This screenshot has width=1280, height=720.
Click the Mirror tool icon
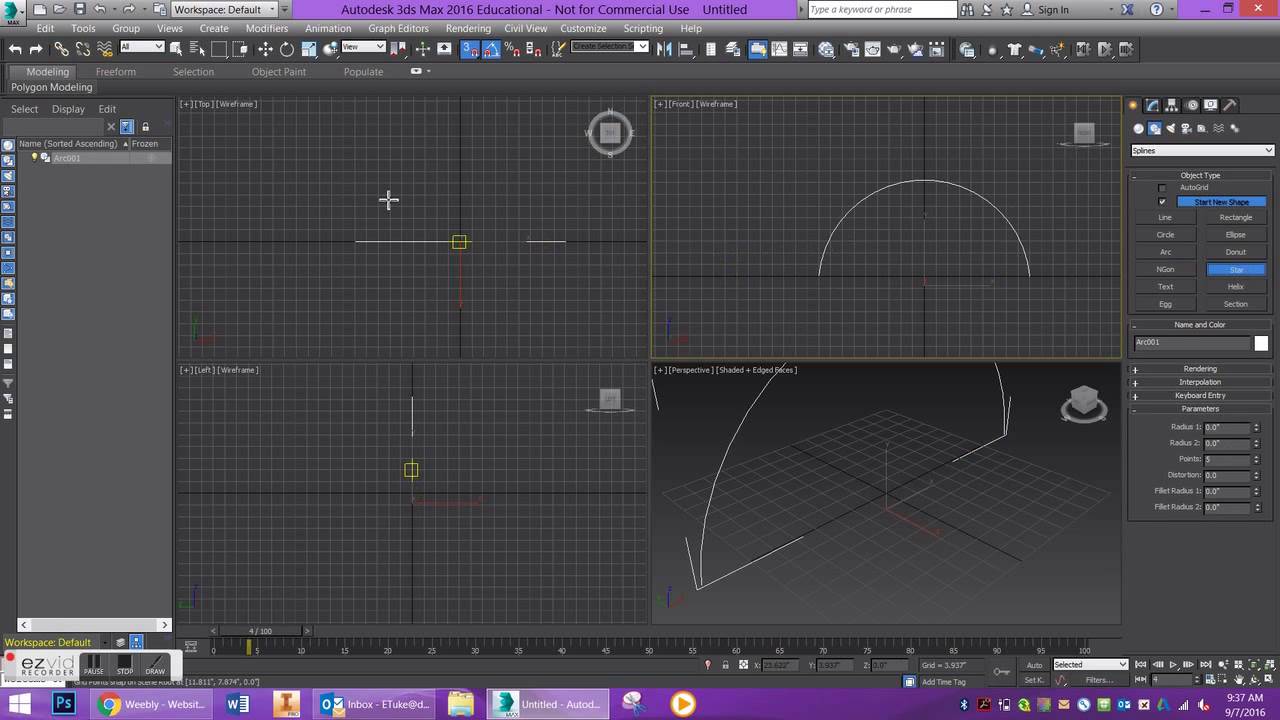(663, 49)
